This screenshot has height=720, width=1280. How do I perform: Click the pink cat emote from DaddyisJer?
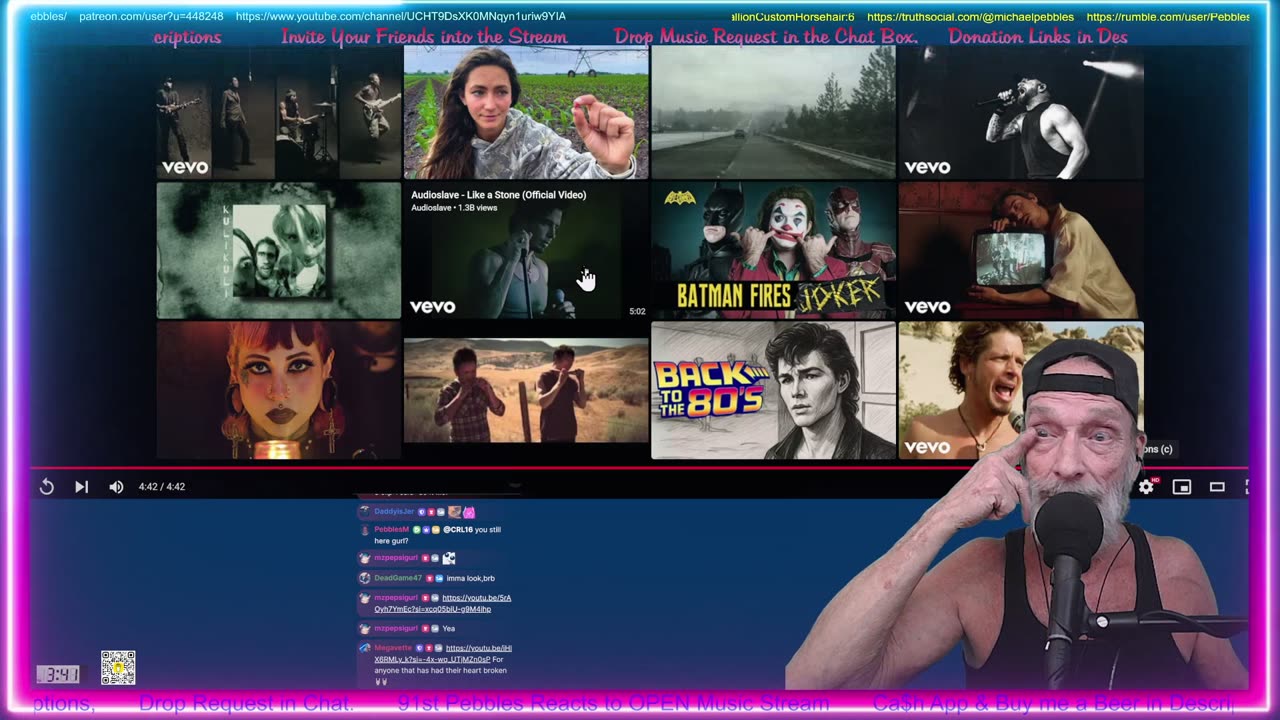(468, 512)
